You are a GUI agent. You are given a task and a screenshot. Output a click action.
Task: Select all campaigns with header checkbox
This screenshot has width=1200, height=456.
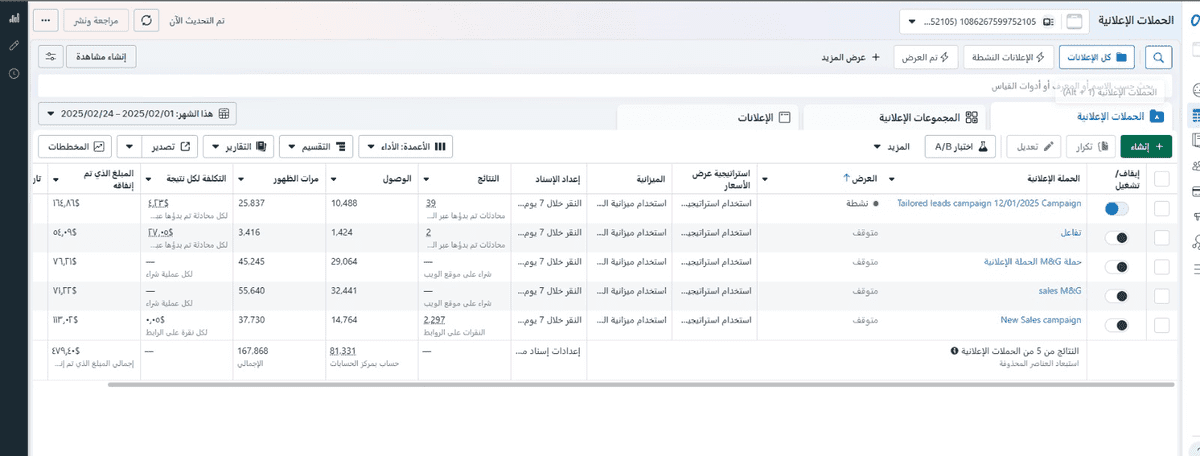(x=1161, y=179)
